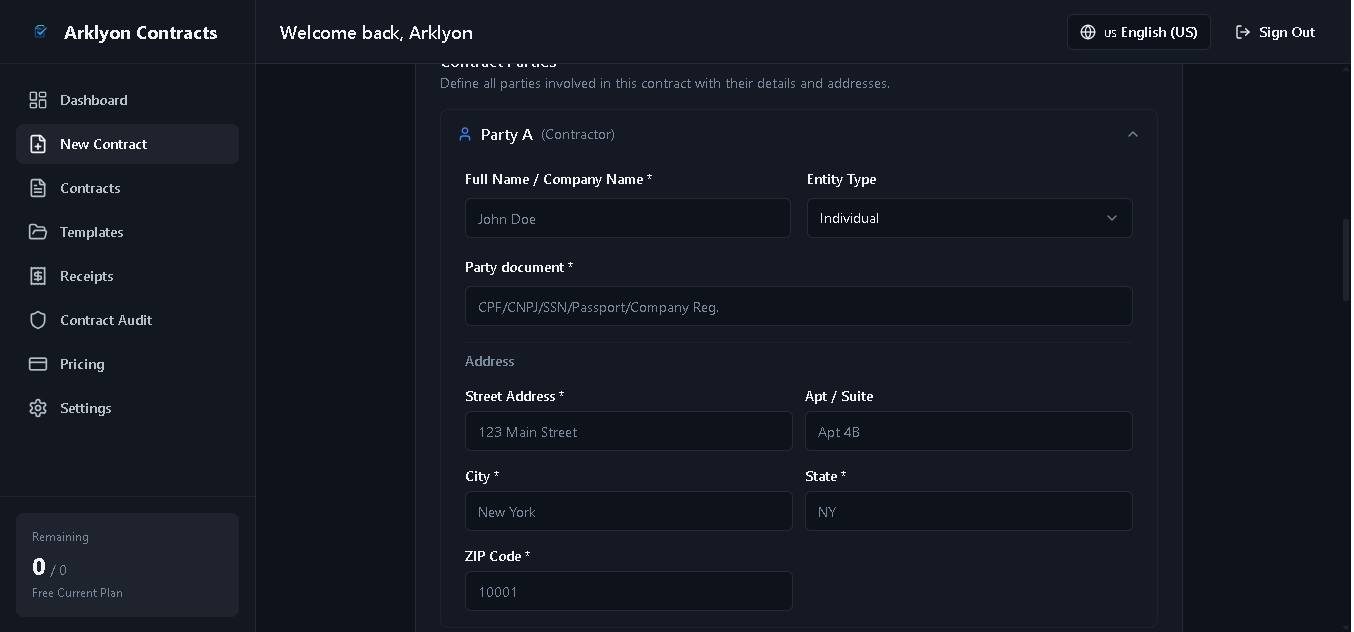Image resolution: width=1354 pixels, height=632 pixels.
Task: Click the globe language icon
Action: pyautogui.click(x=1088, y=32)
